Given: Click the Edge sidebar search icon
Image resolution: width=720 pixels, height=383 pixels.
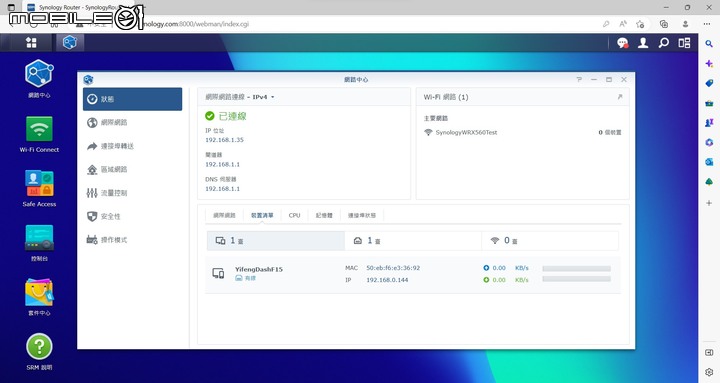Looking at the screenshot, I should 709,44.
